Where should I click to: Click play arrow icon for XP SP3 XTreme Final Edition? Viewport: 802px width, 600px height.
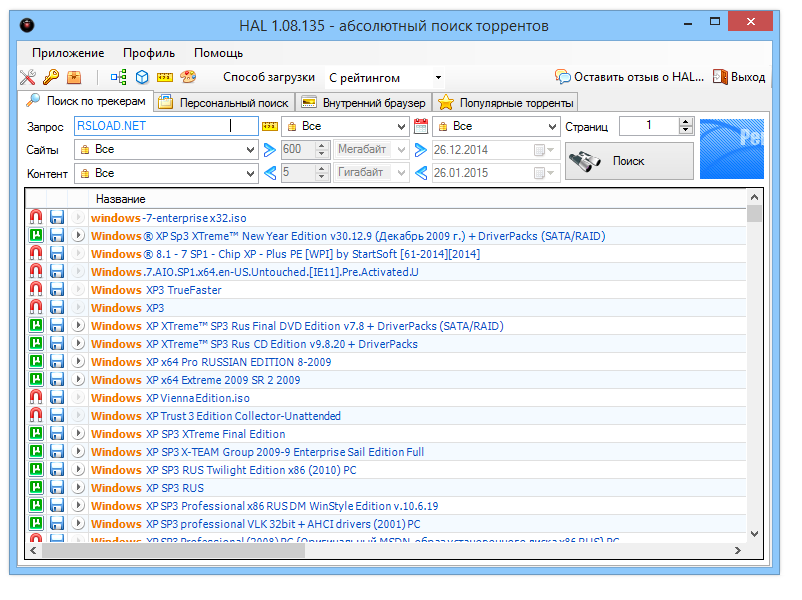[79, 434]
